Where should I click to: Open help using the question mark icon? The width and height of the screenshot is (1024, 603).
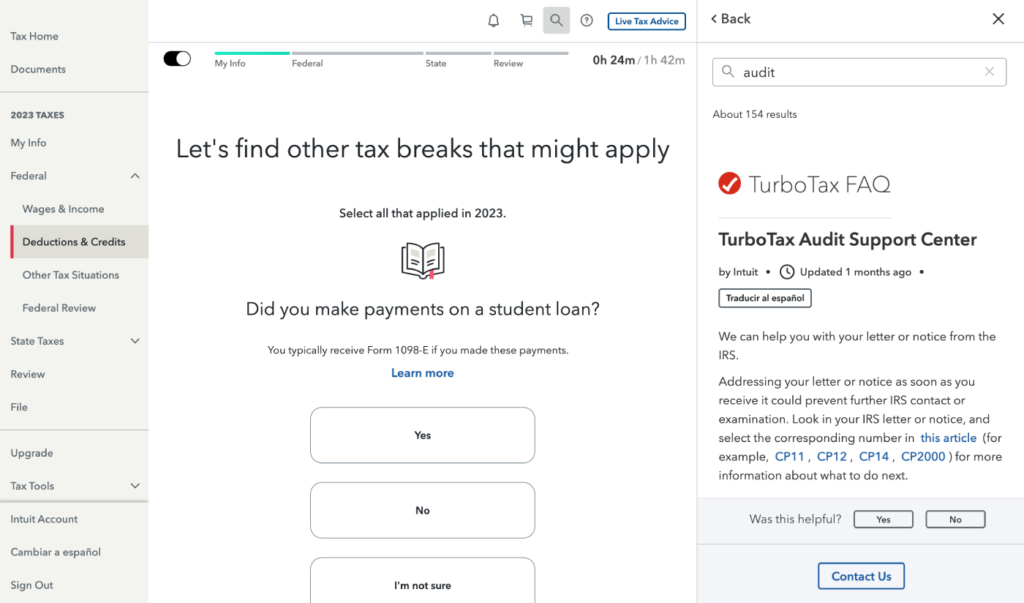click(x=587, y=20)
